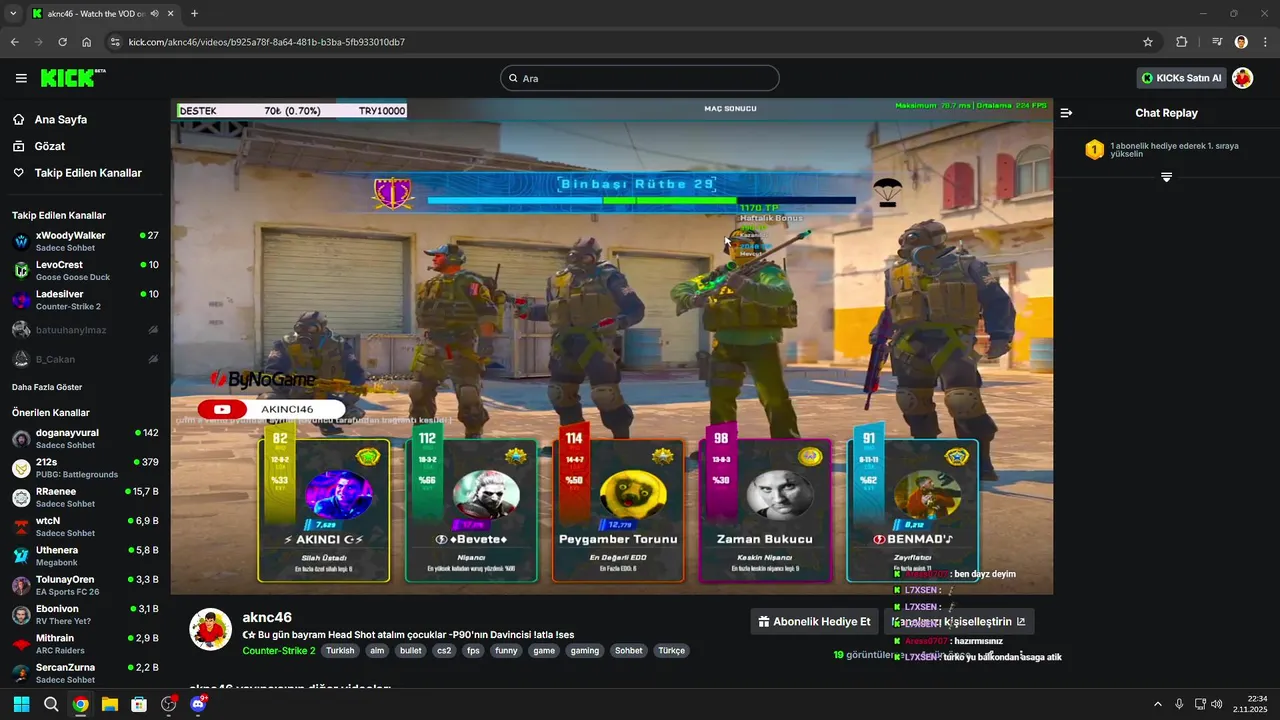This screenshot has width=1280, height=720.
Task: Click the gold number 1 leaderboard badge
Action: (x=1094, y=150)
